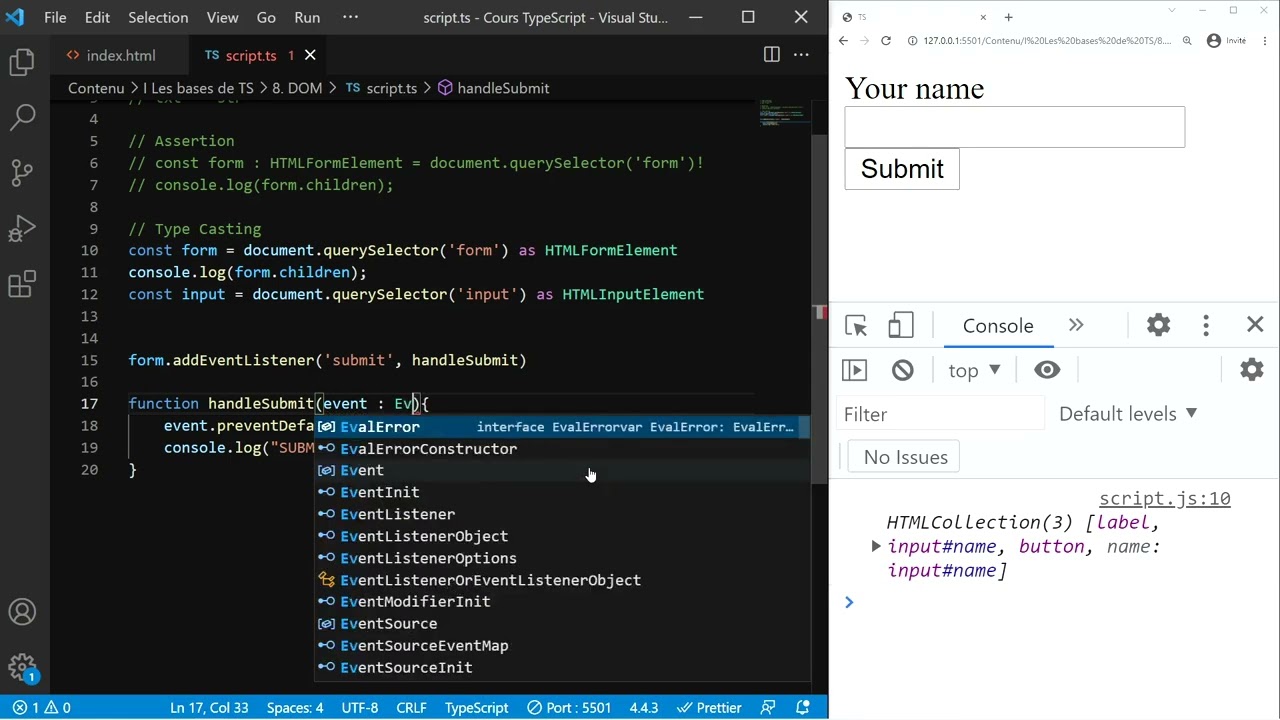Open the Search view in activity bar
The width and height of the screenshot is (1280, 720).
point(22,117)
